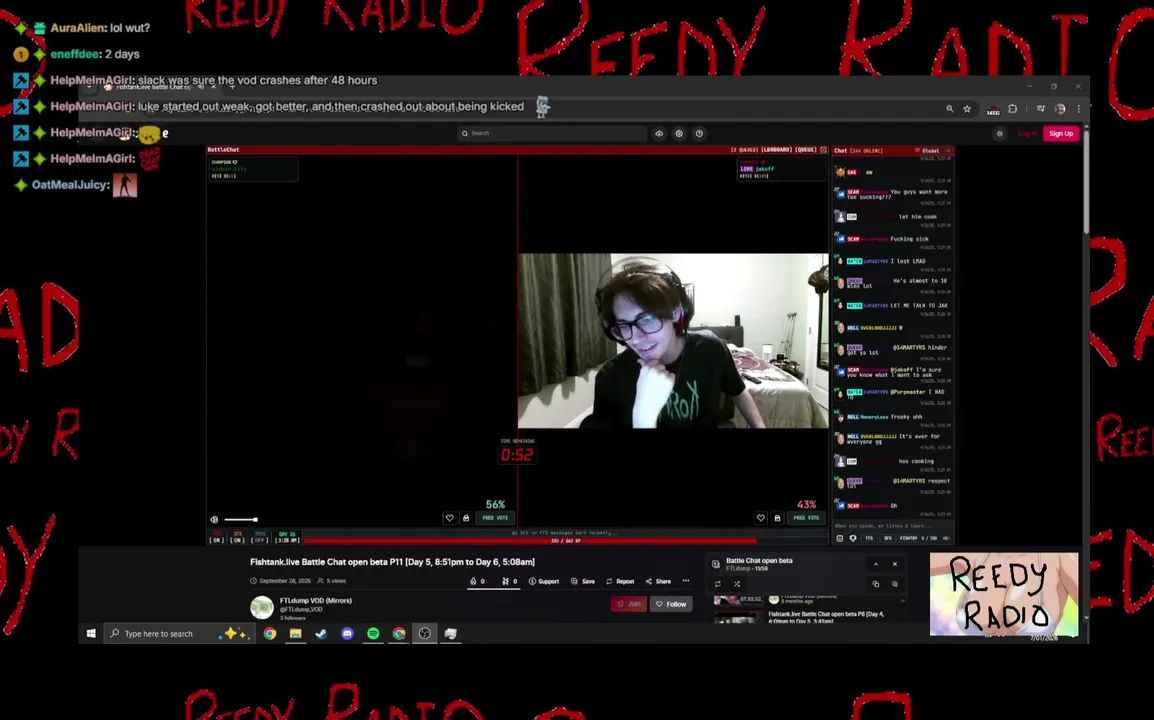This screenshot has width=1154, height=720.
Task: Open Windows taskbar Type here to search box
Action: pos(179,633)
